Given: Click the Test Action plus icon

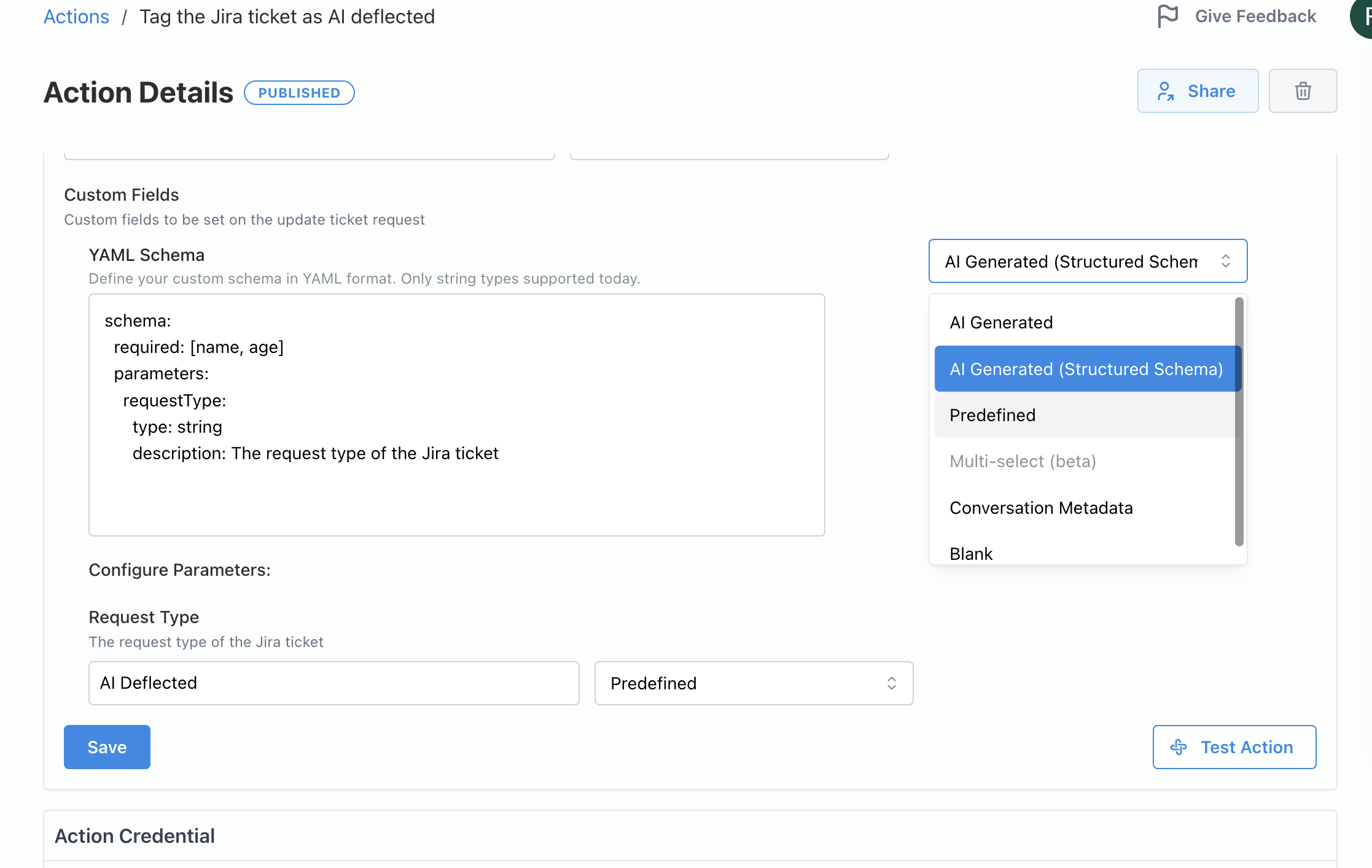Looking at the screenshot, I should pyautogui.click(x=1179, y=747).
